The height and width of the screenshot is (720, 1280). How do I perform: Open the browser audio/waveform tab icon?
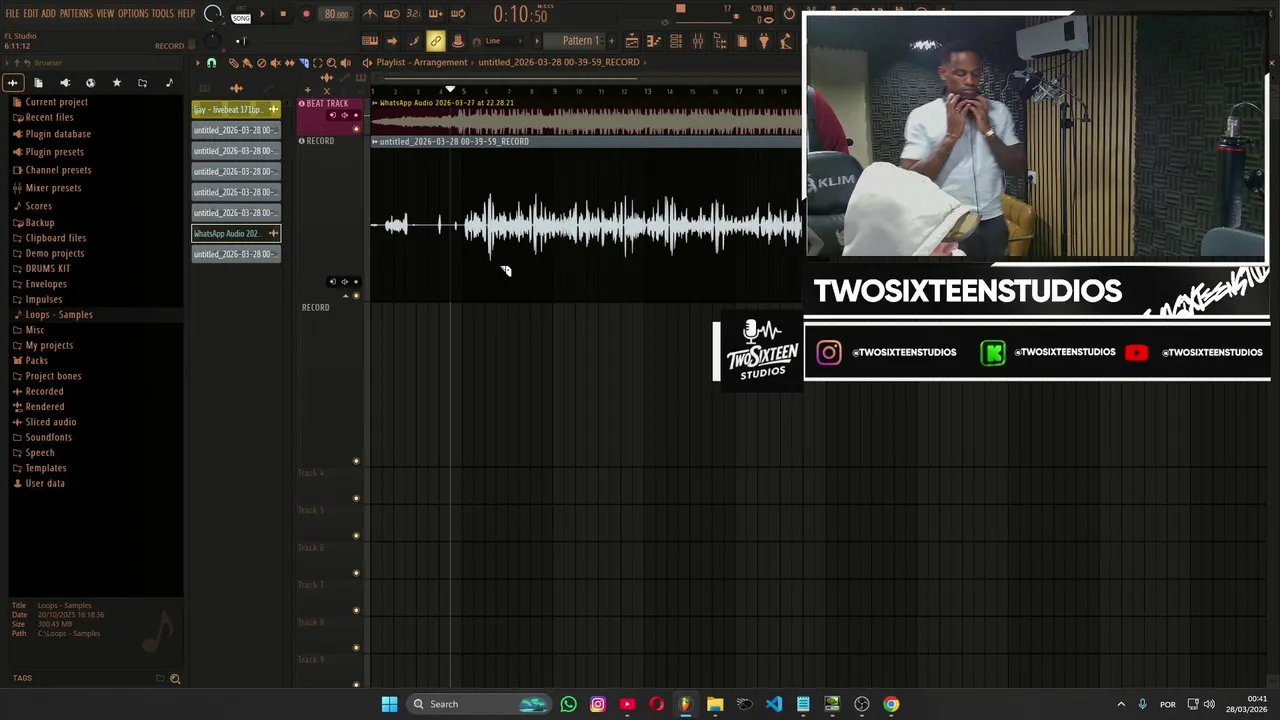click(x=13, y=83)
